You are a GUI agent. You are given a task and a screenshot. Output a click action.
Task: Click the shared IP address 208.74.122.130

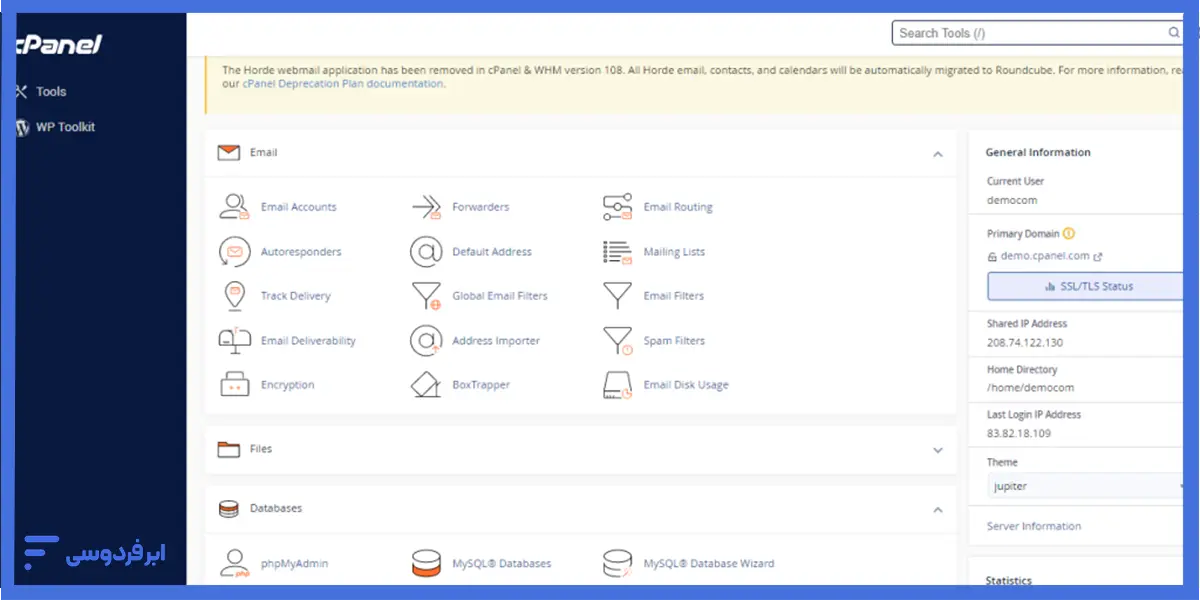pyautogui.click(x=1025, y=343)
